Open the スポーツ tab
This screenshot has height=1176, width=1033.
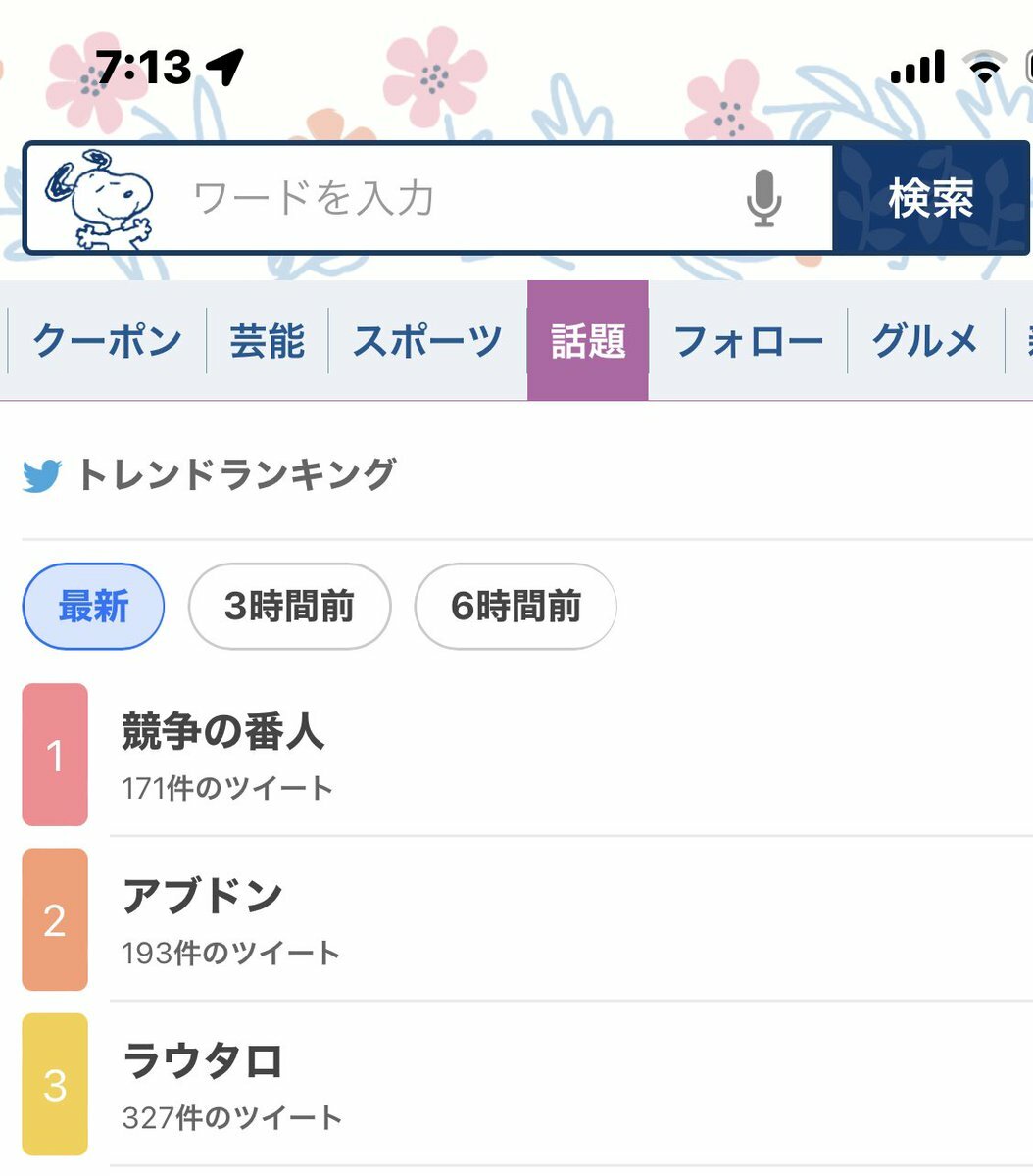[x=427, y=341]
